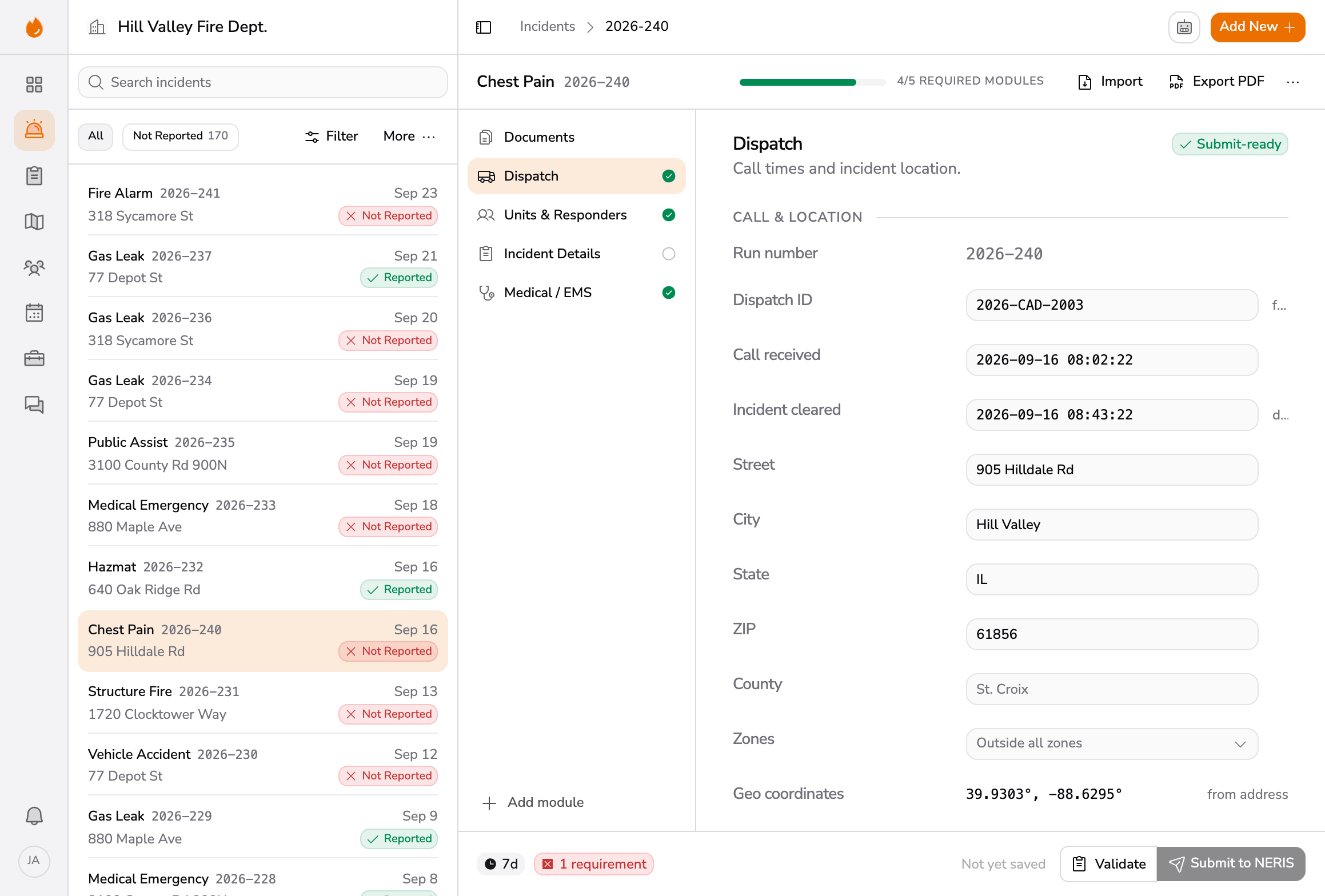
Task: Open the header three-dot options menu
Action: [1293, 82]
